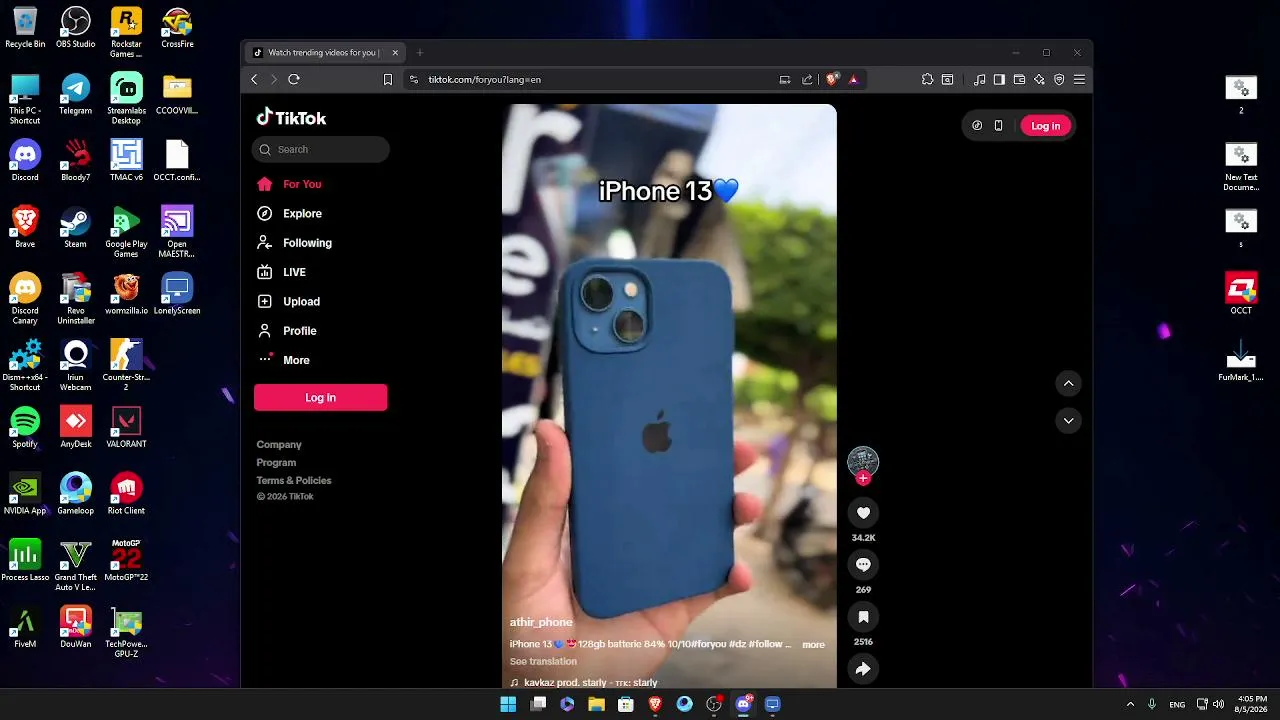
Task: Follow the creator with the red plus button
Action: tap(863, 478)
